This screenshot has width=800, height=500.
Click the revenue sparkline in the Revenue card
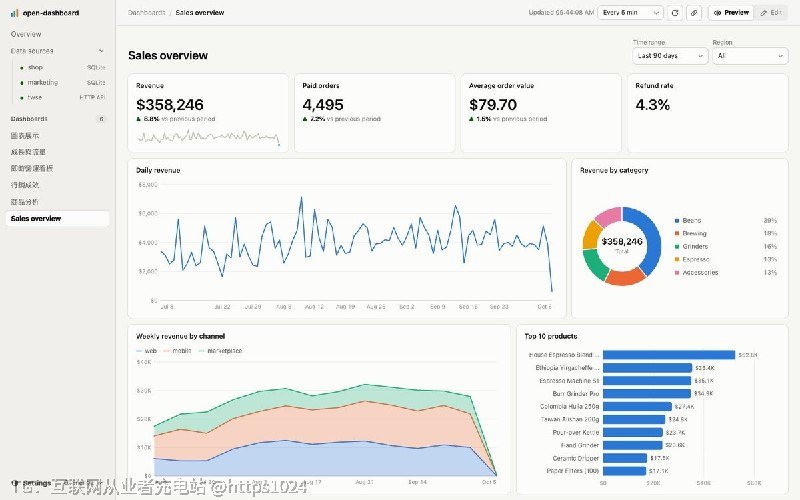point(208,136)
